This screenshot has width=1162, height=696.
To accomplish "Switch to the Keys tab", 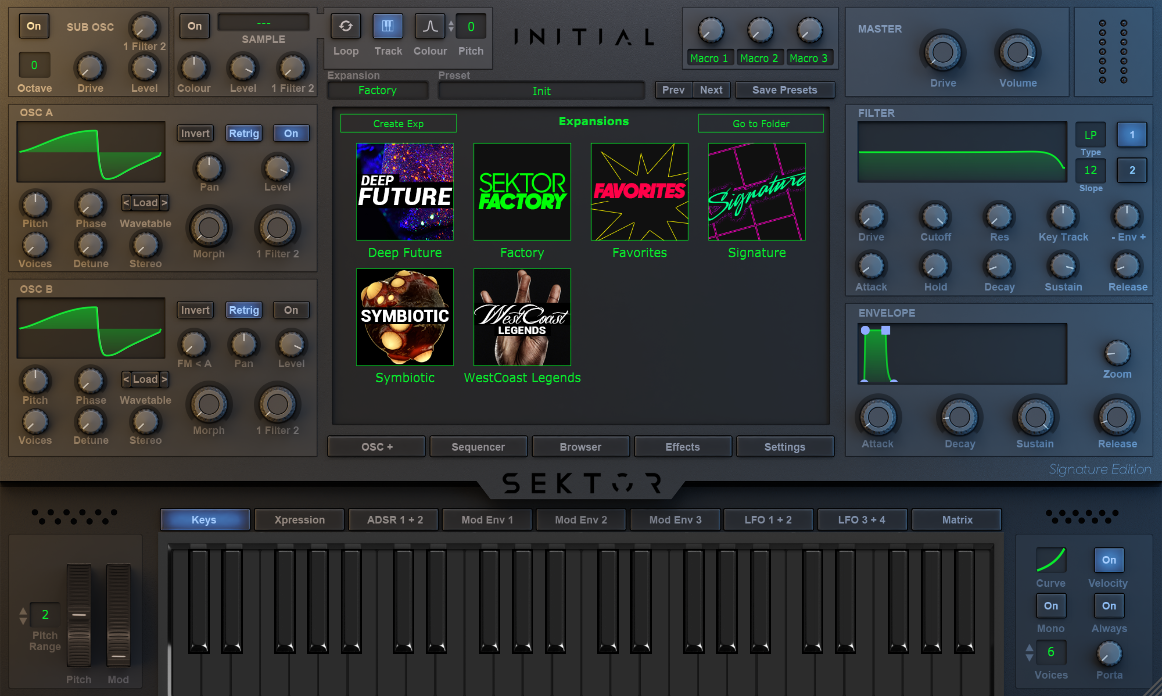I will 204,520.
